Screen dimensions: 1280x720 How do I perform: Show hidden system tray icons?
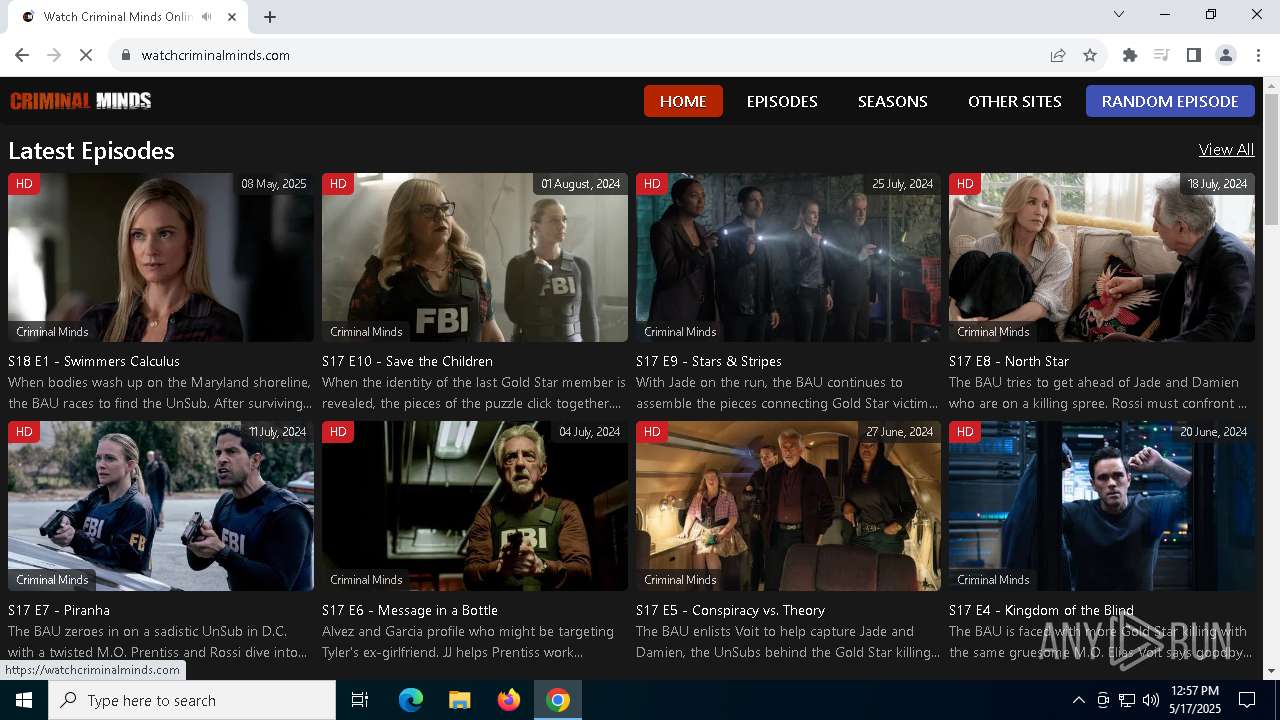(1078, 700)
